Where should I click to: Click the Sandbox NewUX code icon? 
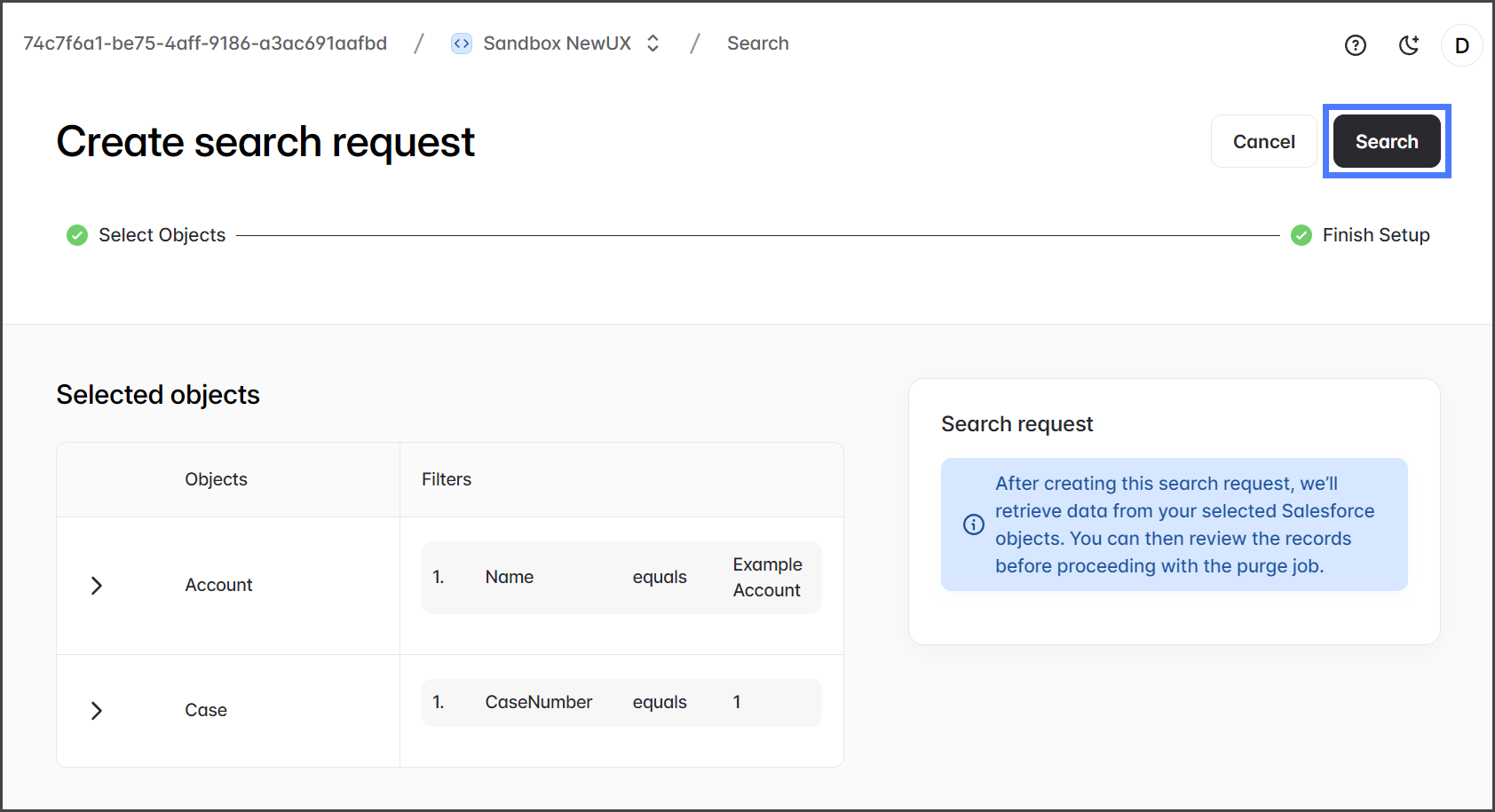coord(462,43)
